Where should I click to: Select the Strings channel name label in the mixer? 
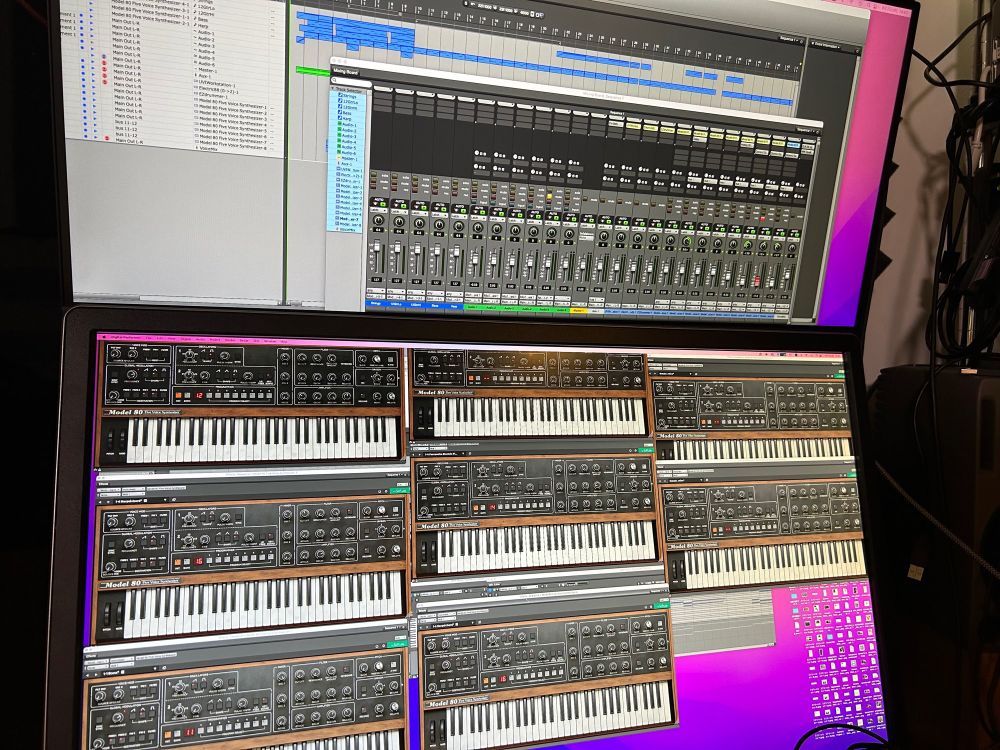pos(376,304)
